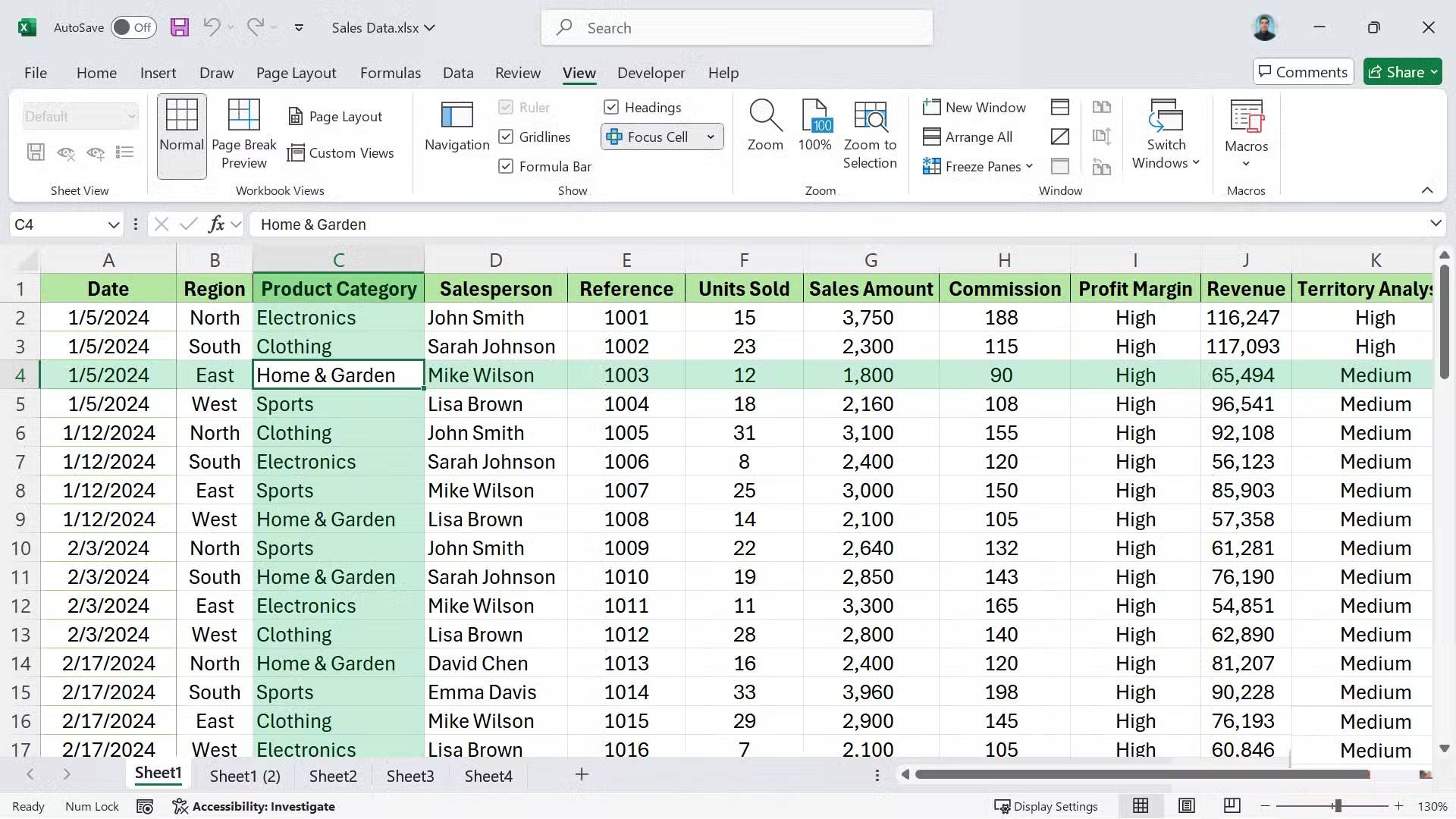Switch to Page Break Preview view
Image resolution: width=1456 pixels, height=819 pixels.
(243, 133)
